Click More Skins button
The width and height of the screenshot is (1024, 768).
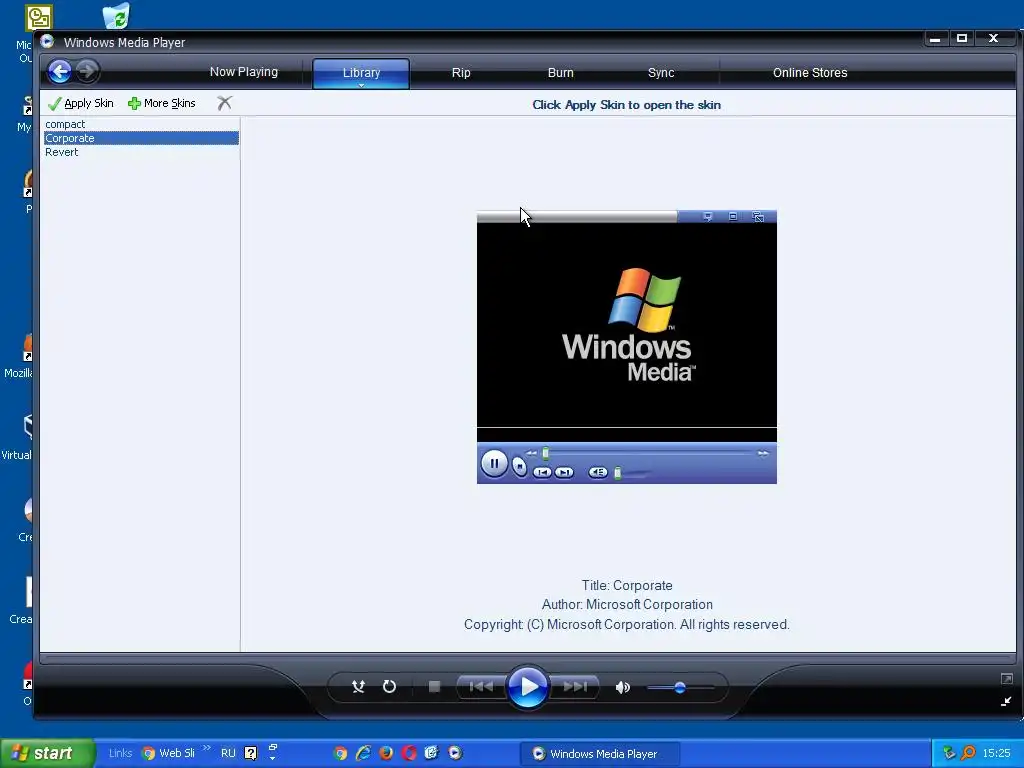[162, 103]
